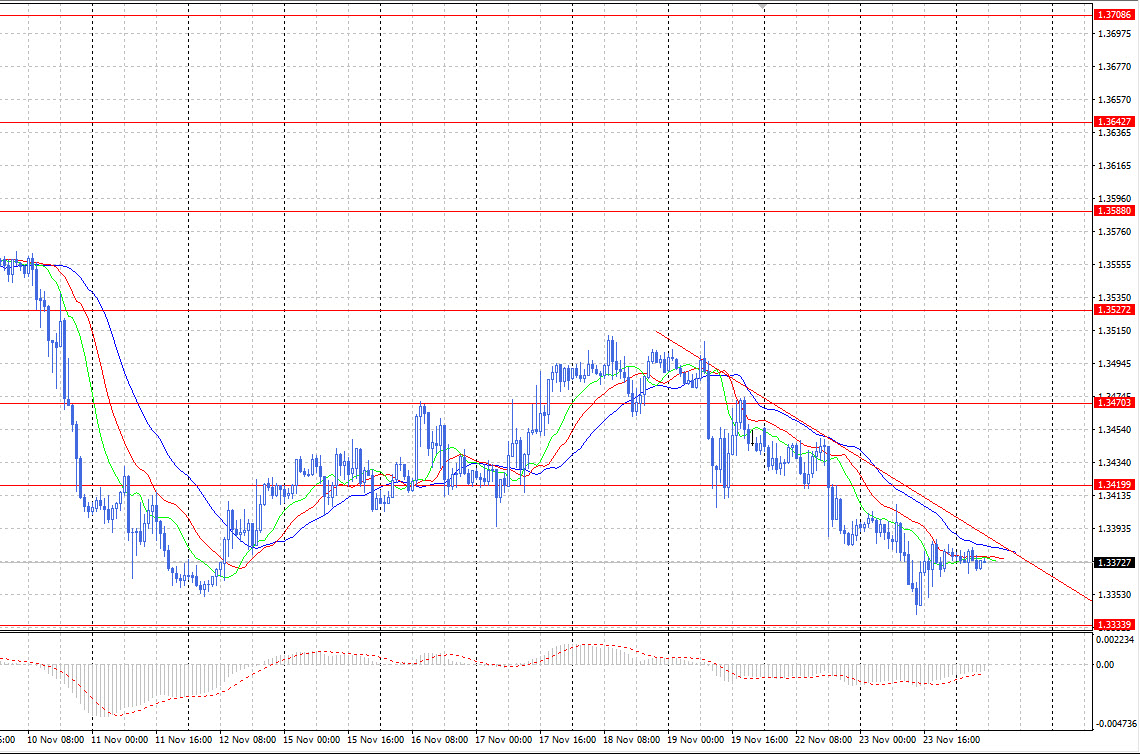Click time label 19 Nov 00:00
This screenshot has width=1140, height=754.
[x=695, y=739]
